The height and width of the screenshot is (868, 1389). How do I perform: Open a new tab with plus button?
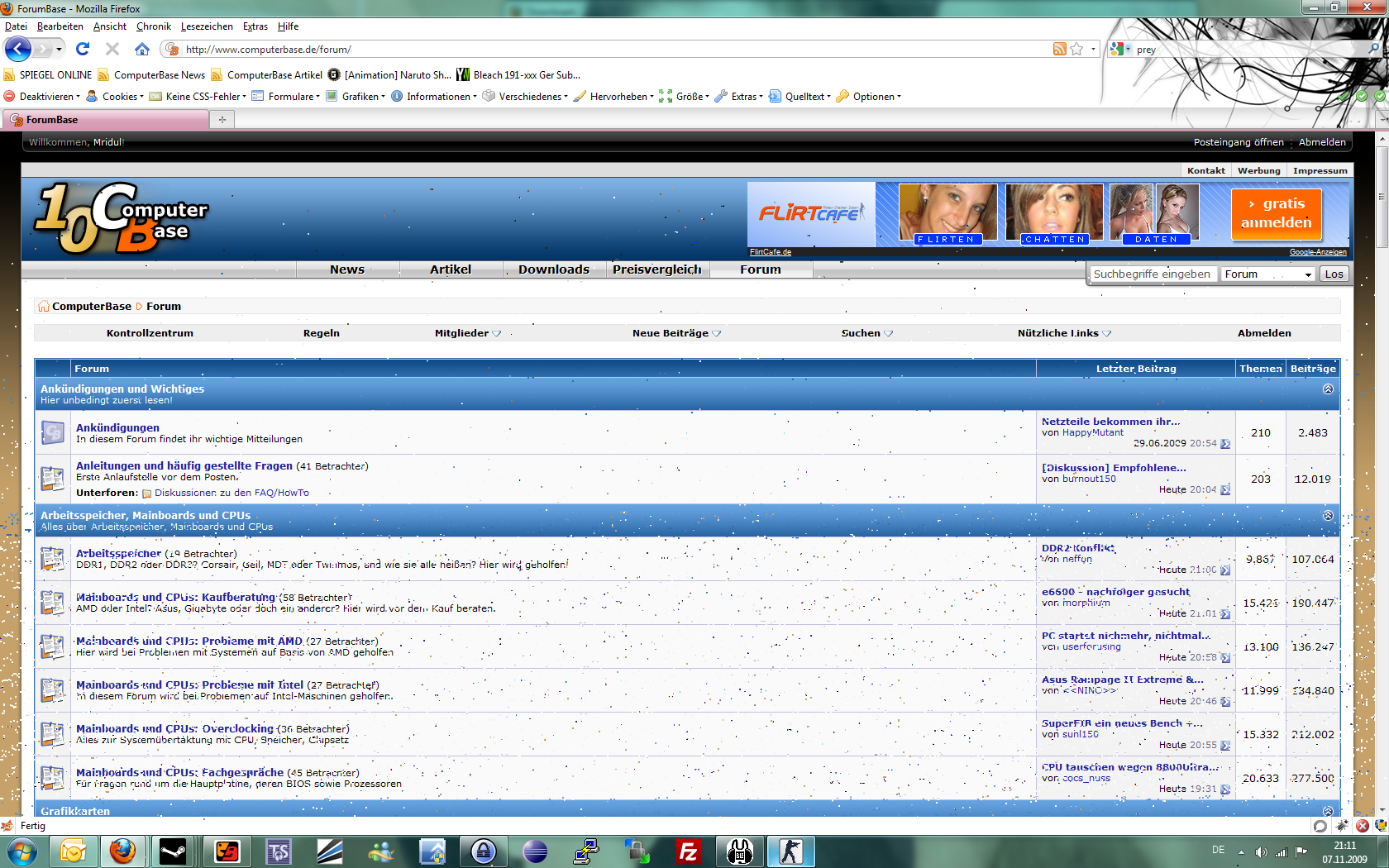pos(222,120)
